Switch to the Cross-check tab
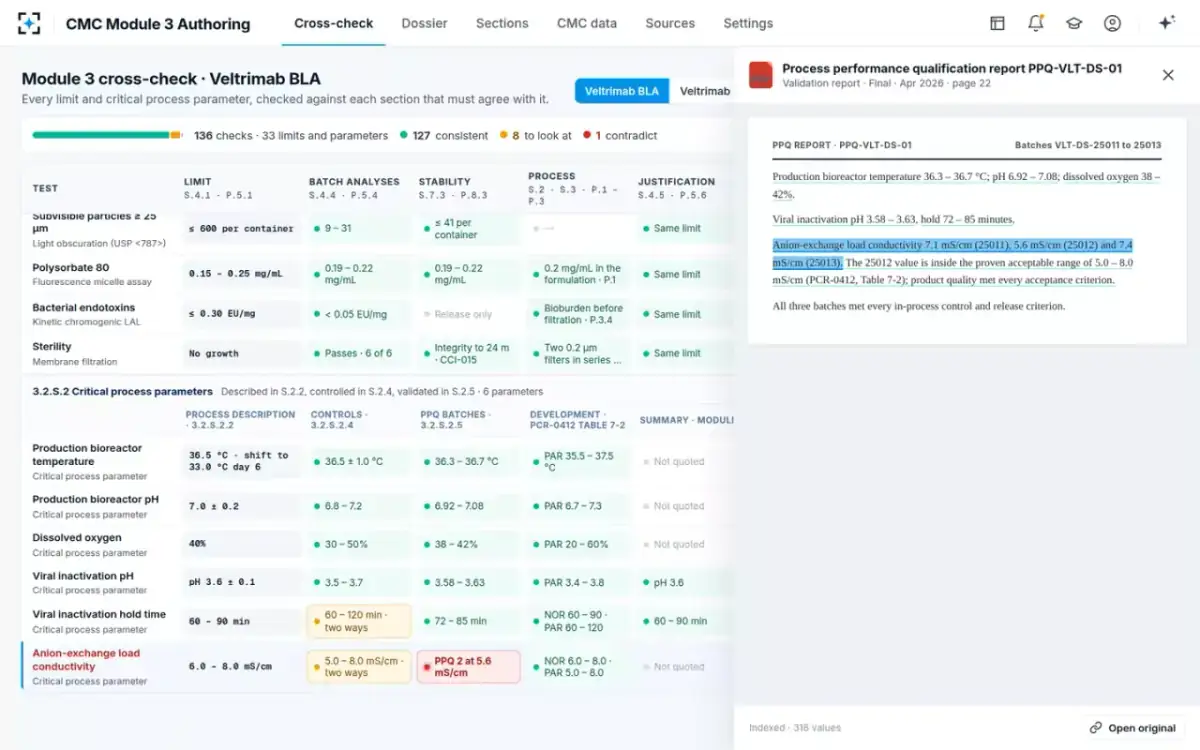 click(333, 23)
